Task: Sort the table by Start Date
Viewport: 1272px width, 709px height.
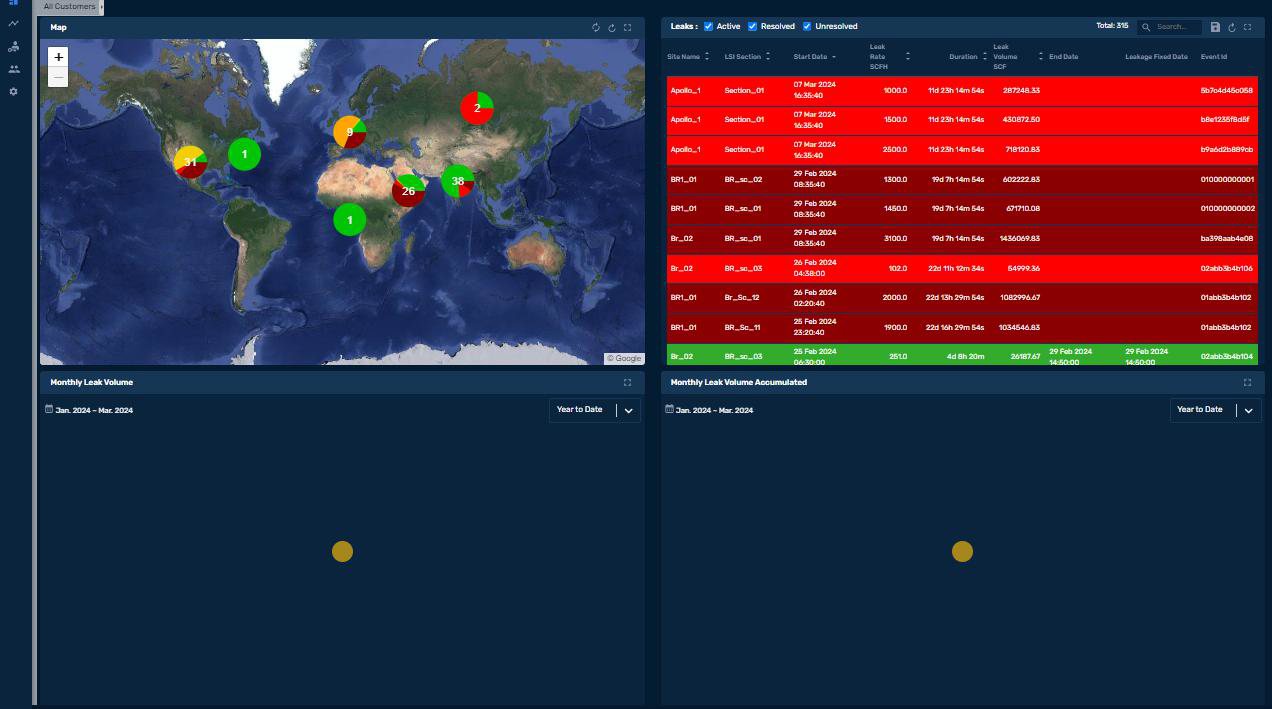Action: pos(815,57)
